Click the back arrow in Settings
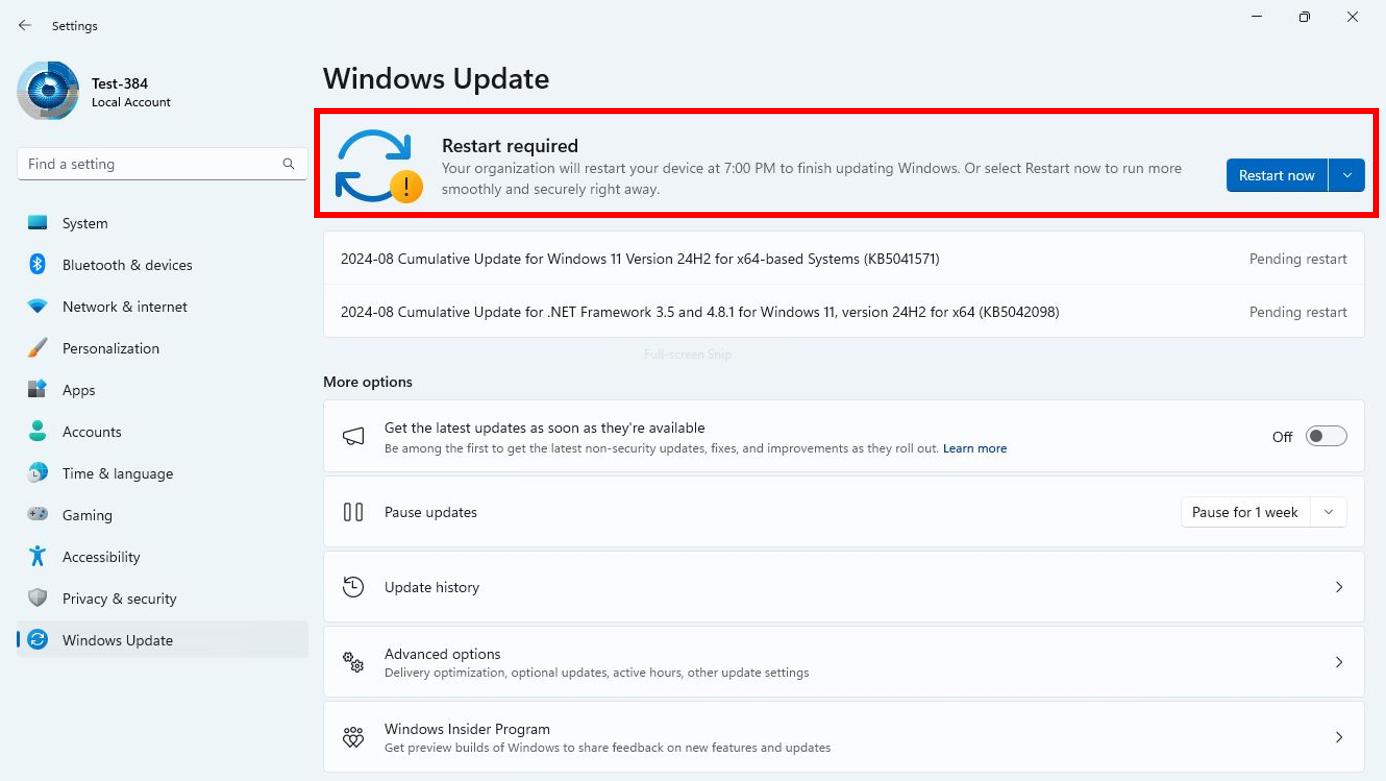The width and height of the screenshot is (1386, 781). 25,25
